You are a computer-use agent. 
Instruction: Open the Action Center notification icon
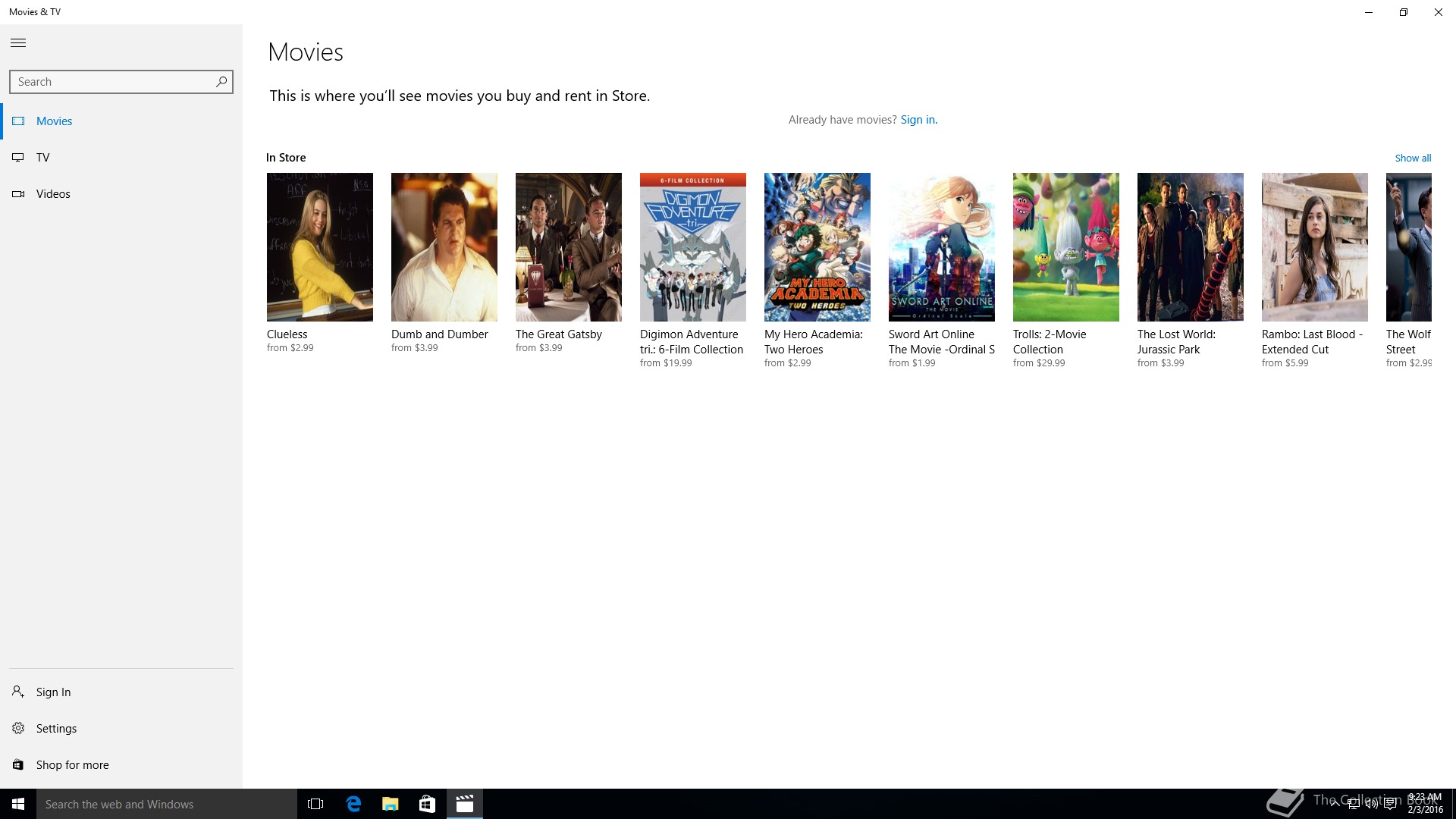pos(1390,804)
